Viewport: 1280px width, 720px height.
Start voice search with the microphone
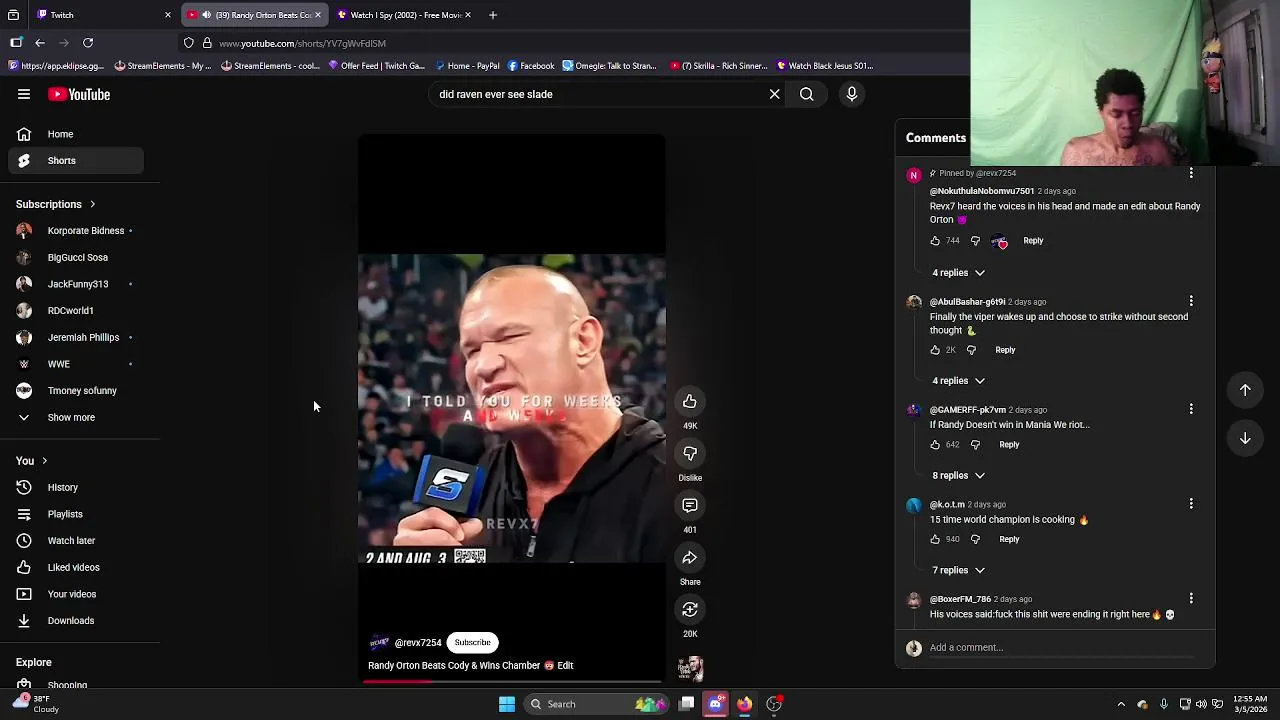(x=852, y=94)
